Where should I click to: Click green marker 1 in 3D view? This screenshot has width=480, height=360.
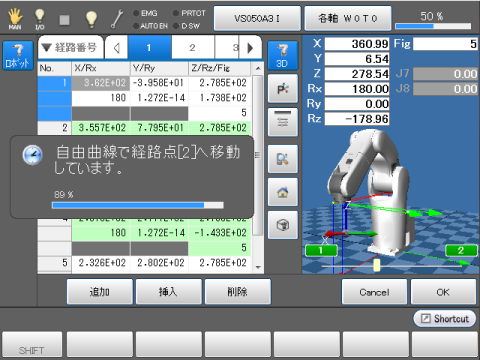pos(321,250)
